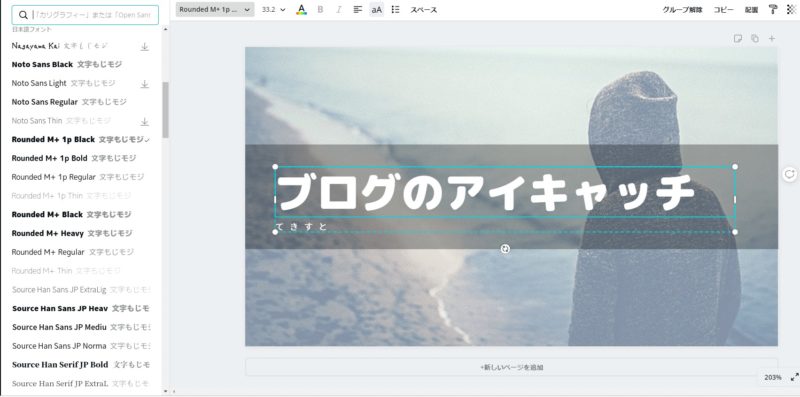The width and height of the screenshot is (800, 397).
Task: Select Source Han Serif JP ExtraLight font
Action: pos(81,383)
